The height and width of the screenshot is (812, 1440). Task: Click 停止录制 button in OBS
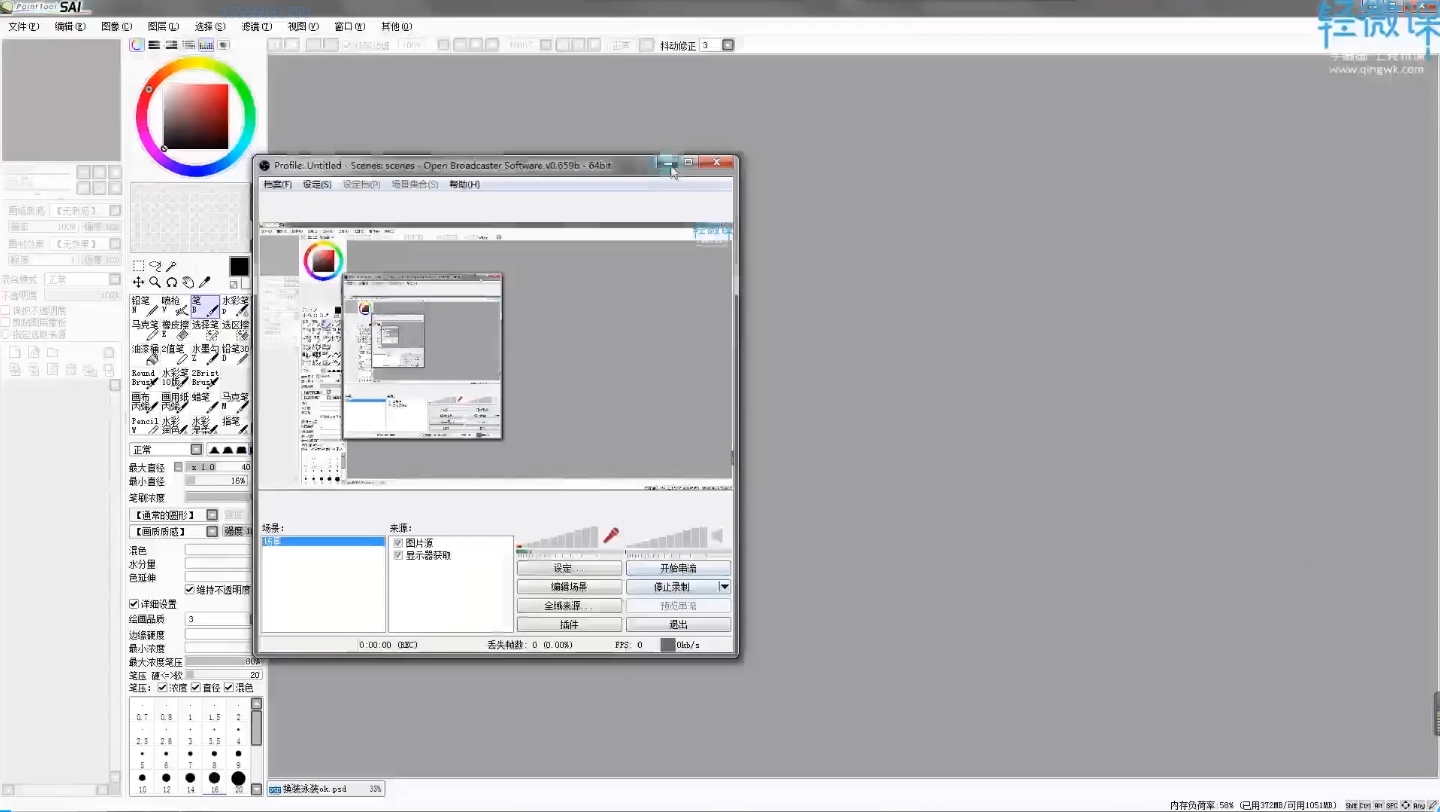coord(672,587)
